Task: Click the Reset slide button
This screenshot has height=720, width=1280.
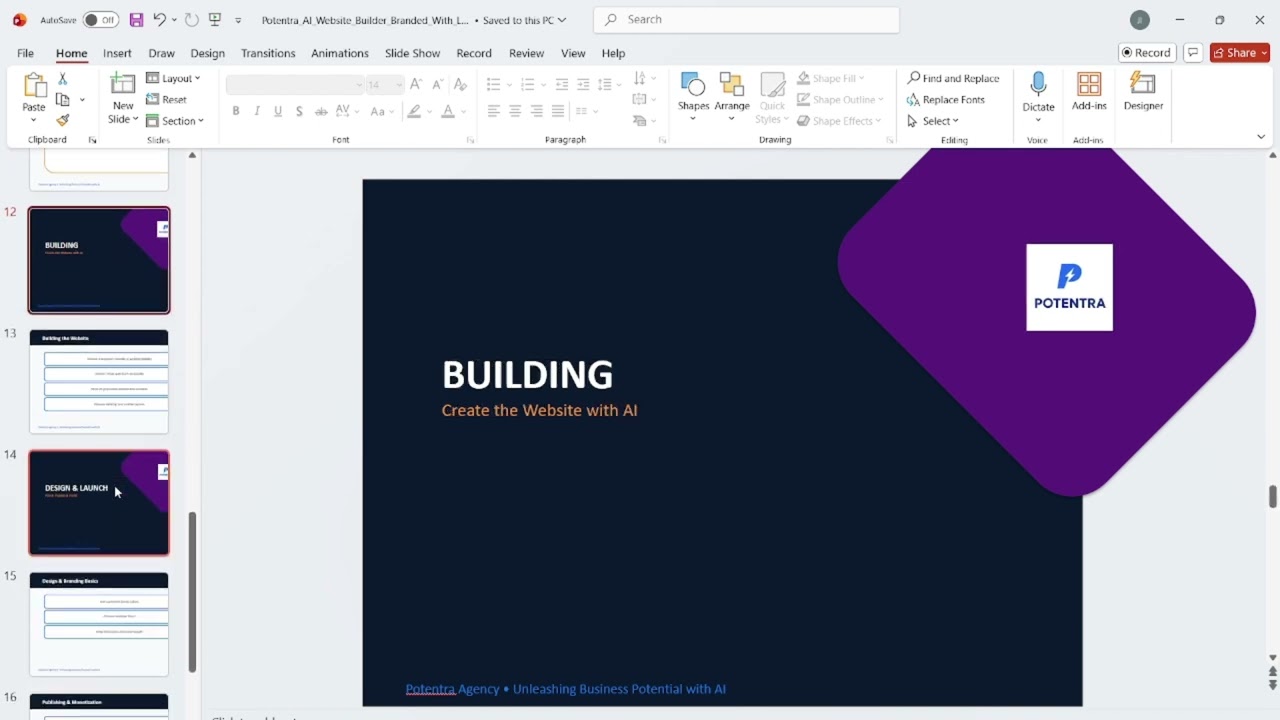Action: click(x=167, y=99)
